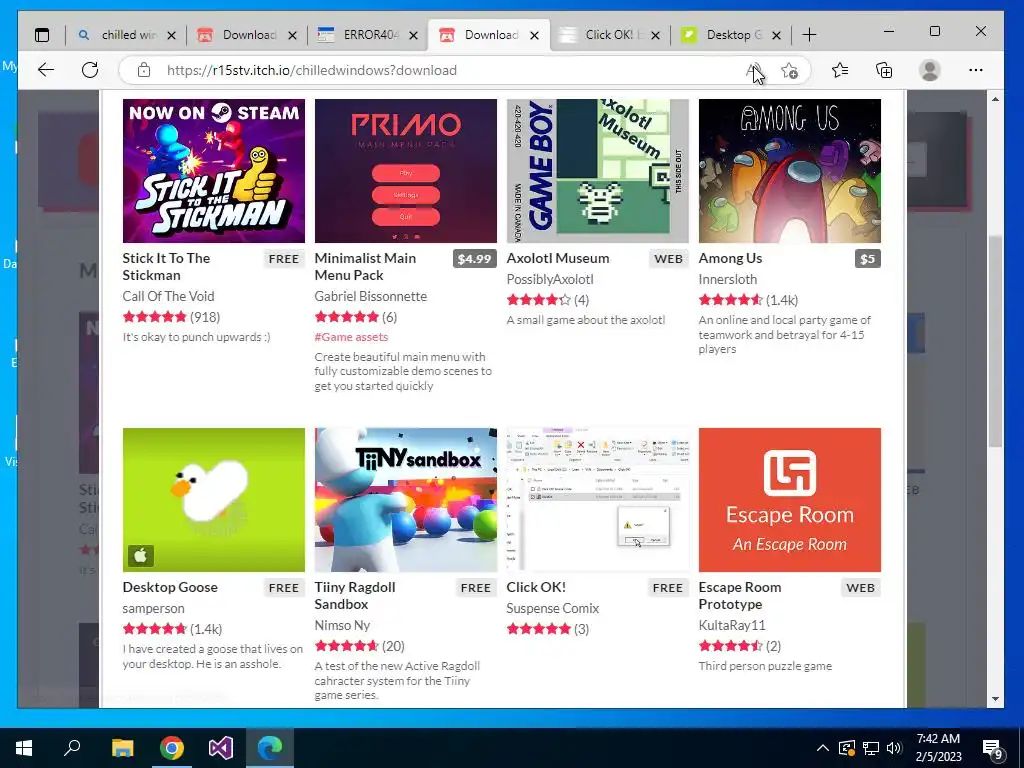Screen dimensions: 1024x768
Task: Open author 'Innersloth' link
Action: click(728, 279)
